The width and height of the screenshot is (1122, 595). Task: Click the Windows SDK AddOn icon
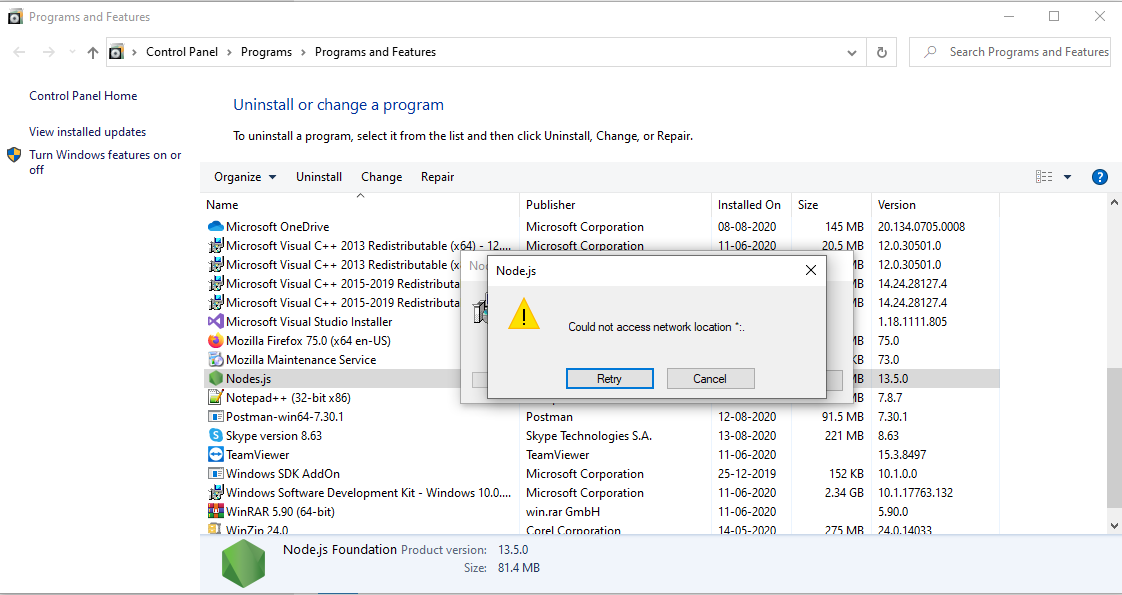click(x=215, y=473)
